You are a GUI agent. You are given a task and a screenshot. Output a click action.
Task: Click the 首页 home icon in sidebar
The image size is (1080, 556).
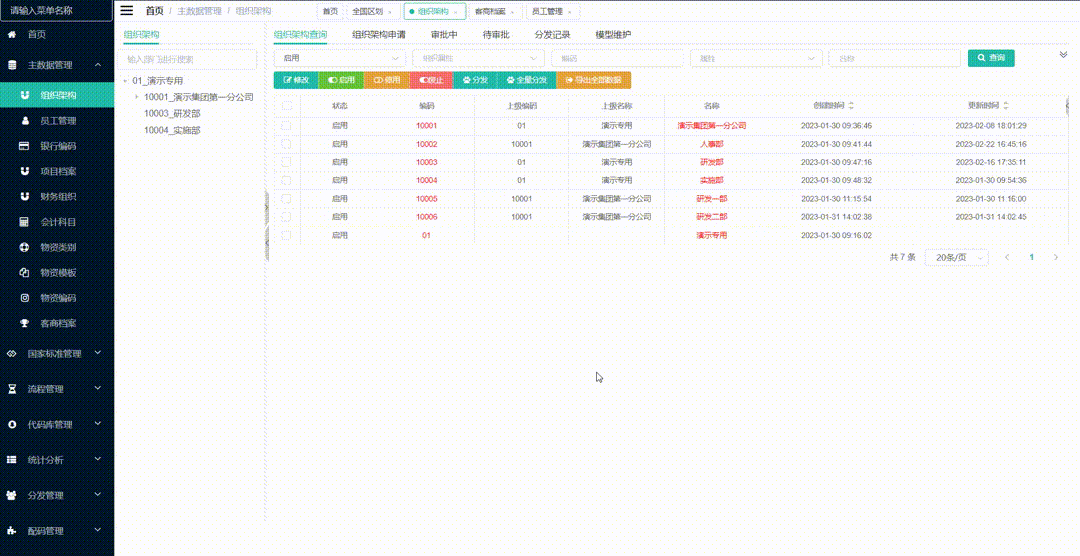[x=12, y=35]
